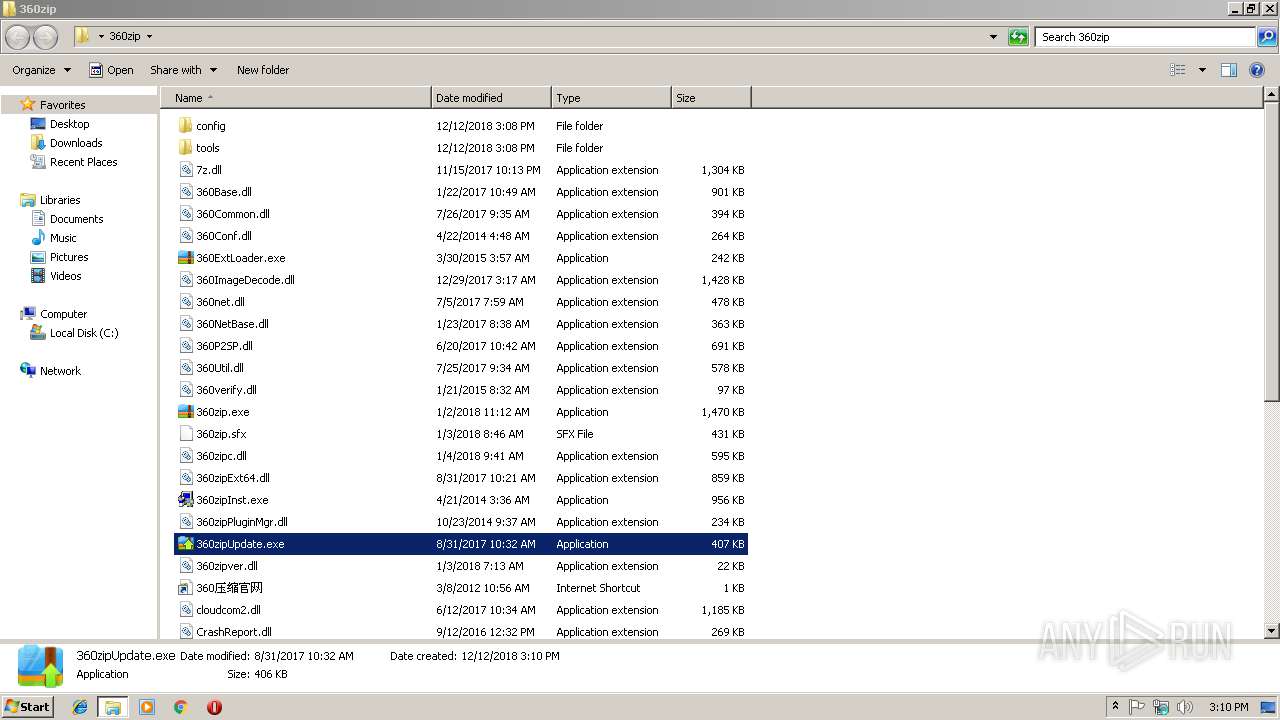Click the Back navigation arrow
The image size is (1280, 720).
(x=17, y=37)
